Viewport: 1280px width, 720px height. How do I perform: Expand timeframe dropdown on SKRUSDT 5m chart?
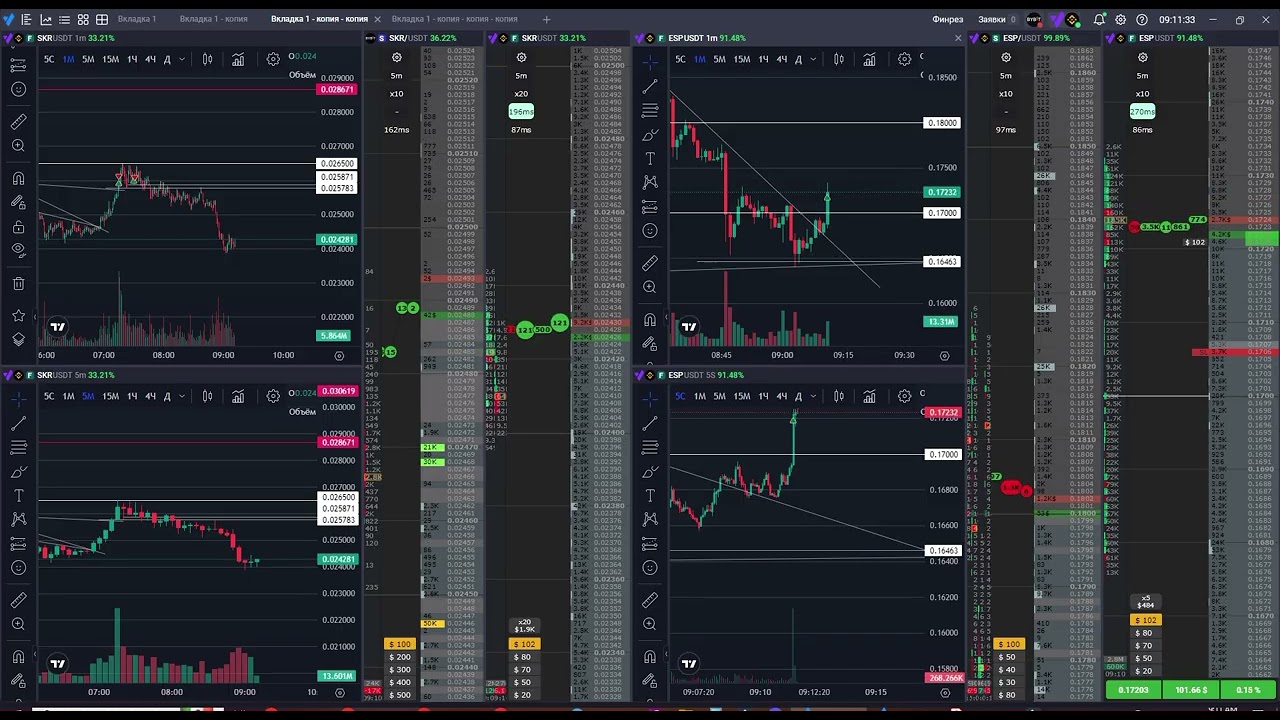[x=181, y=396]
